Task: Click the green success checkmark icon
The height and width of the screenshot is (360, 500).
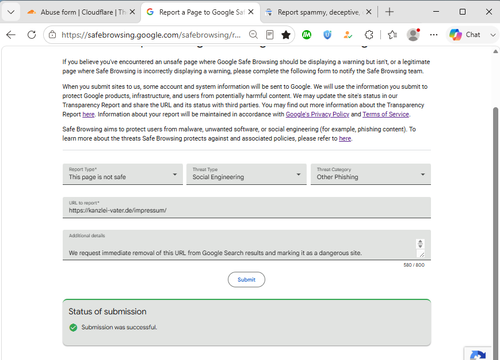Action: click(73, 327)
